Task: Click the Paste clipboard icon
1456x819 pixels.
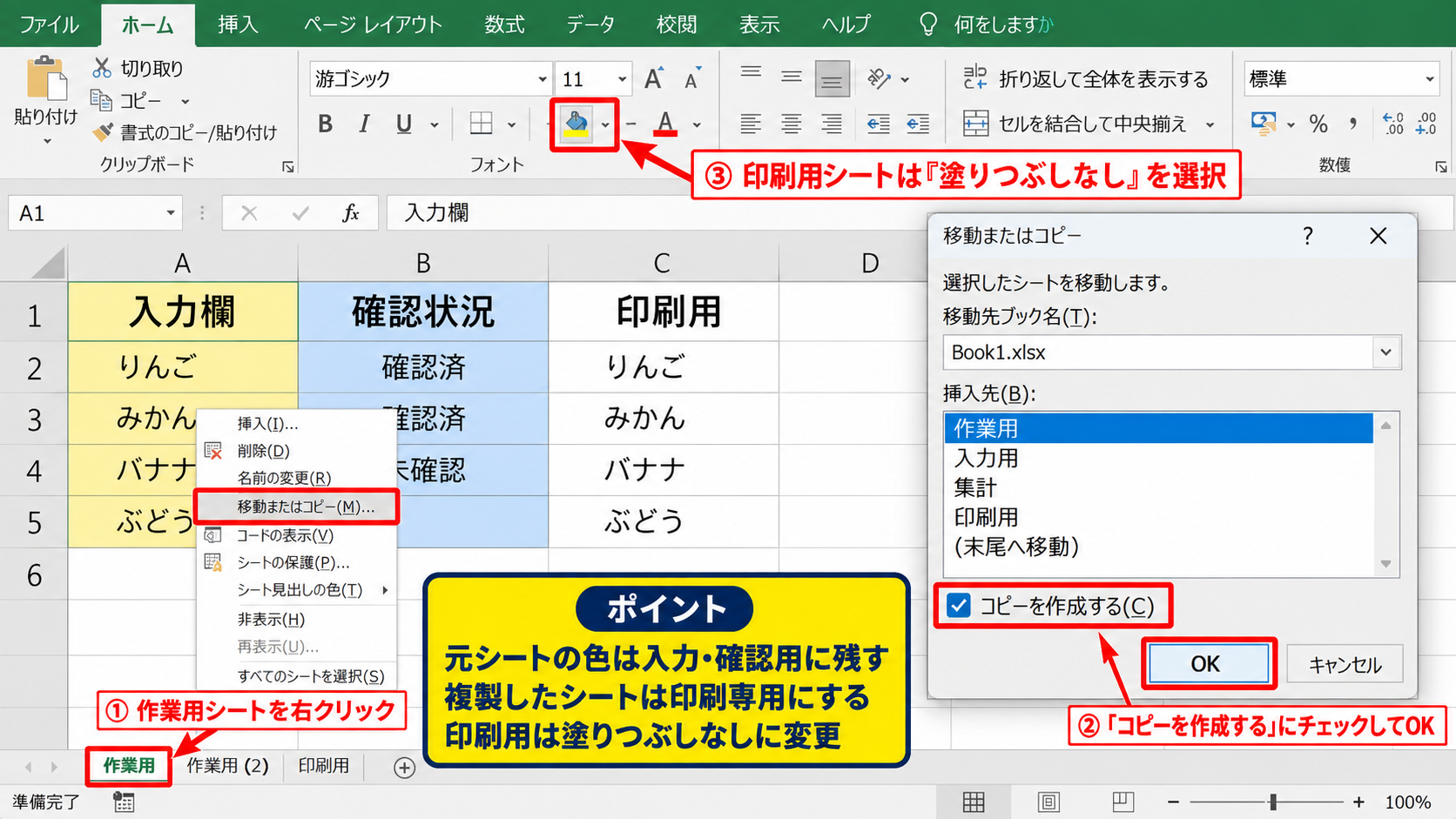Action: [45, 79]
